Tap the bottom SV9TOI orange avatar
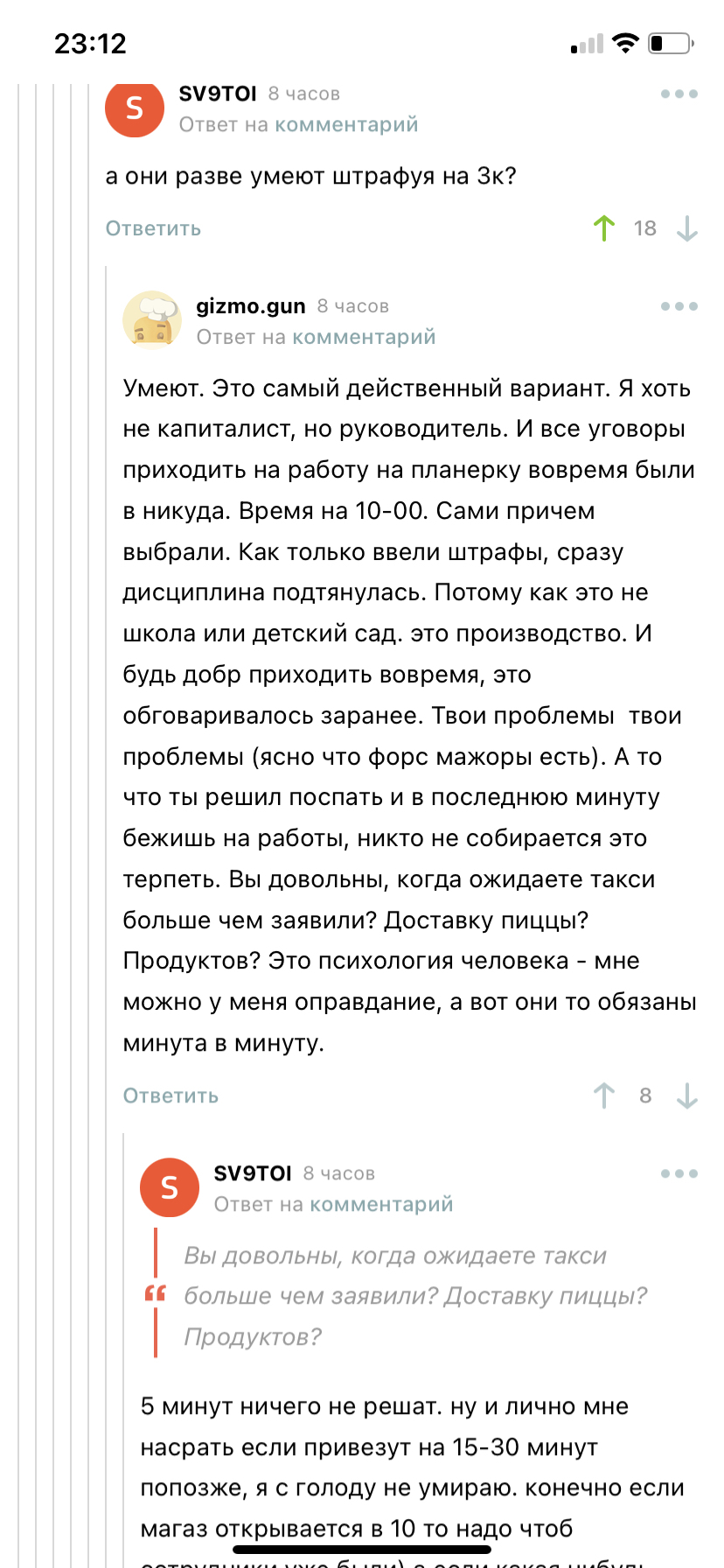Screen dimensions: 724x1568 tap(170, 1187)
